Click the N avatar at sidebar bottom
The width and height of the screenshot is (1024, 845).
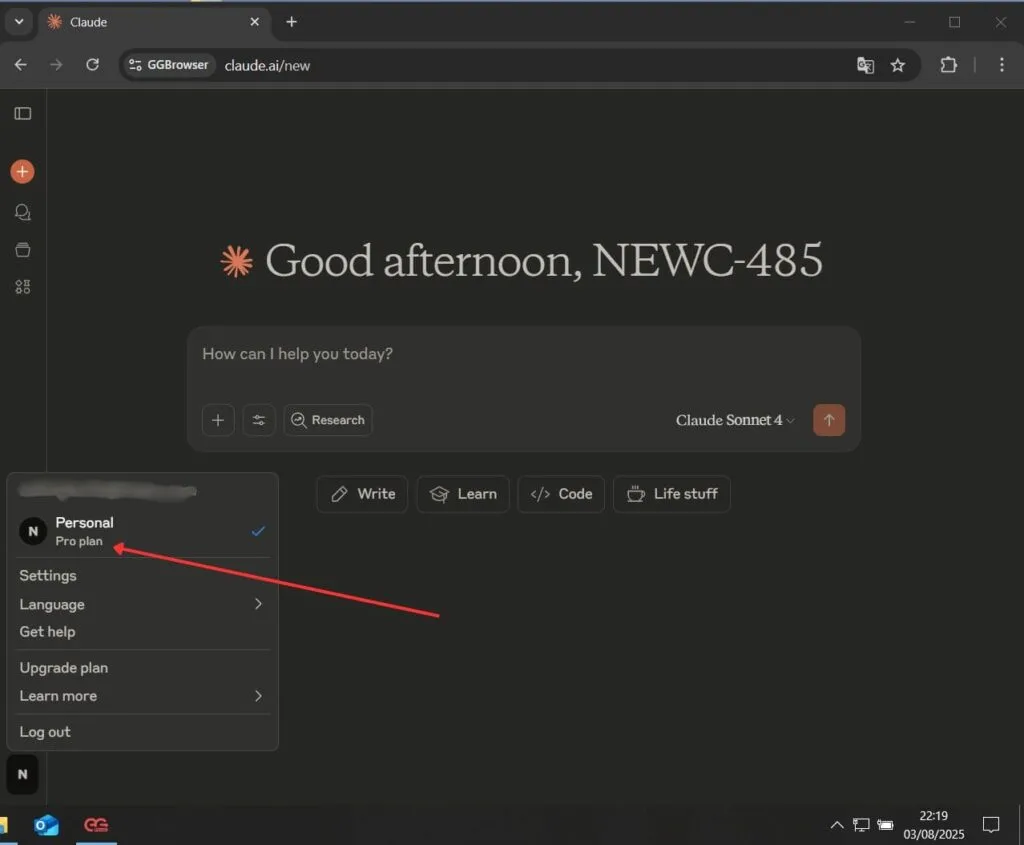22,774
